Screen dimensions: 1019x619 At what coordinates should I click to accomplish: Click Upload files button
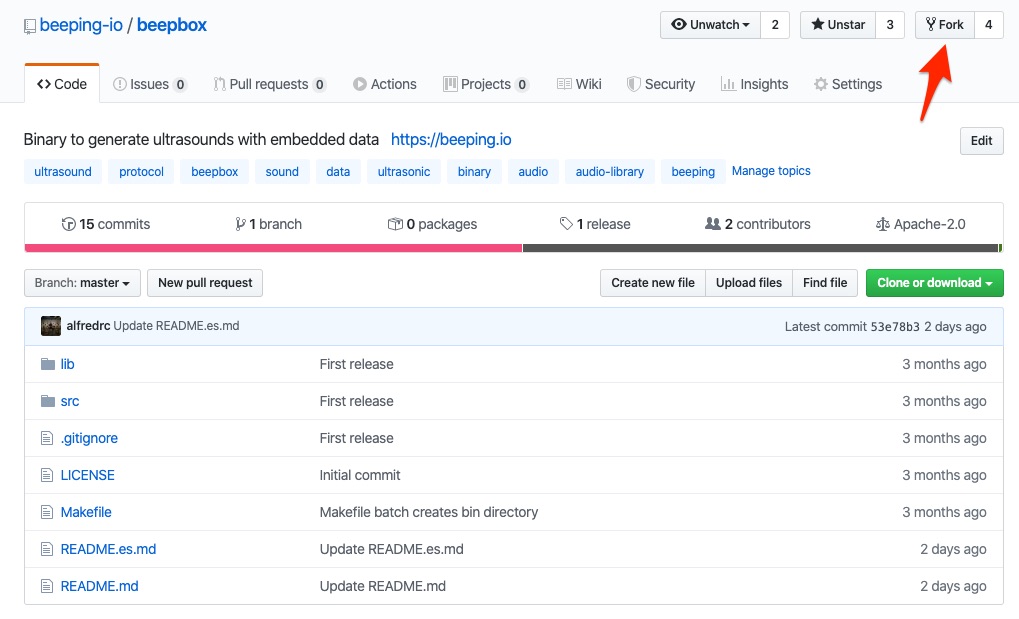[x=749, y=283]
